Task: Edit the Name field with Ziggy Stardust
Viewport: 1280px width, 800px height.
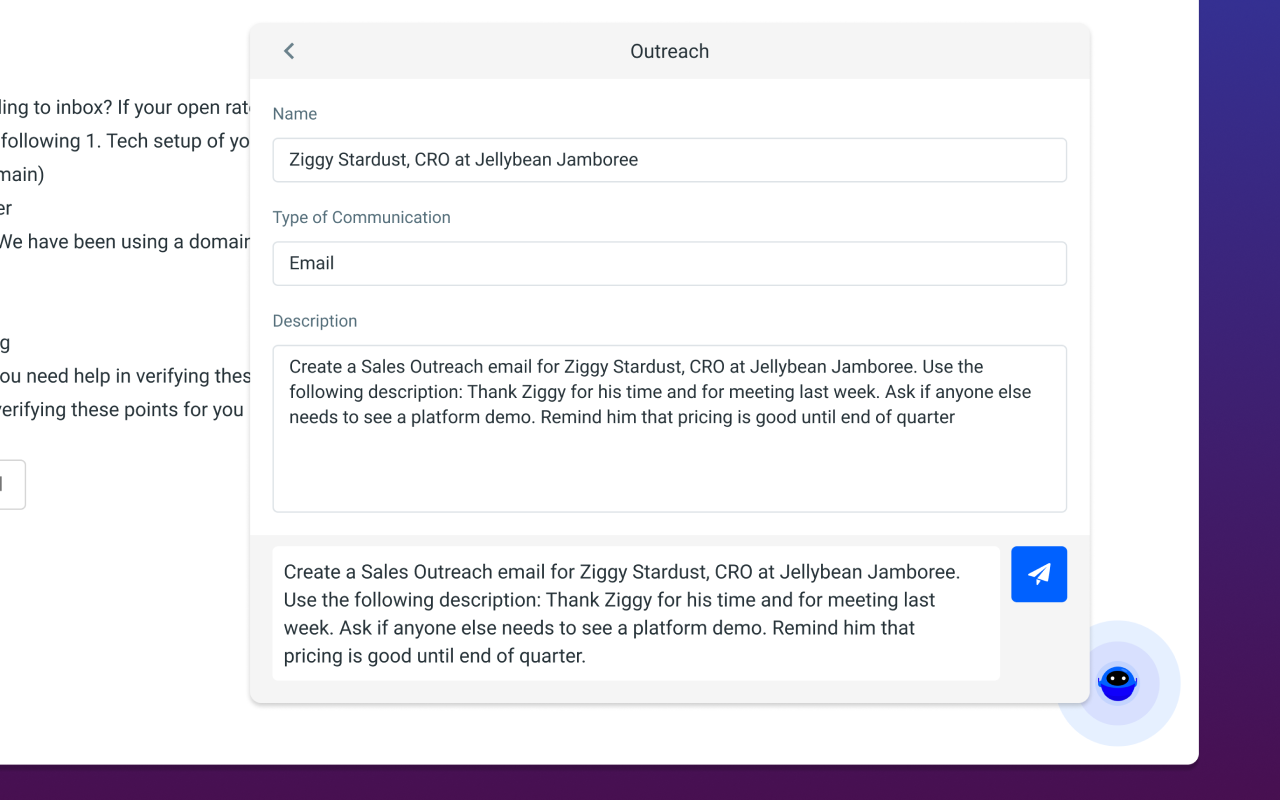Action: pos(670,160)
